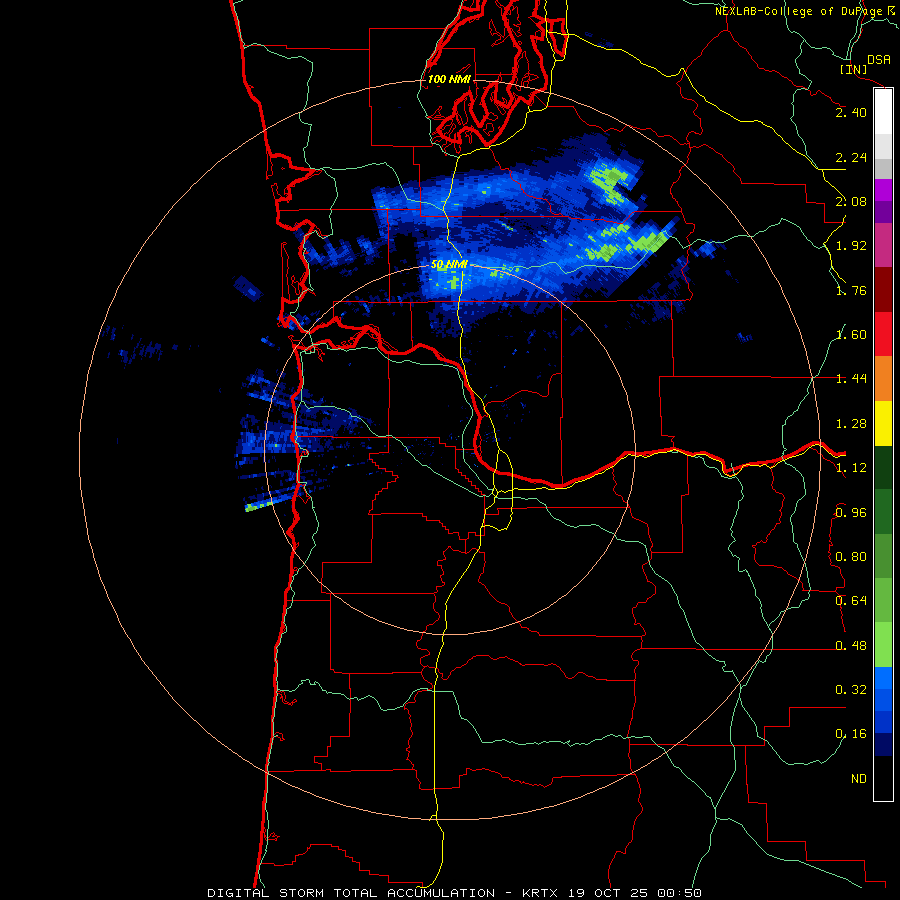Click the 1.28 legend value

(851, 424)
